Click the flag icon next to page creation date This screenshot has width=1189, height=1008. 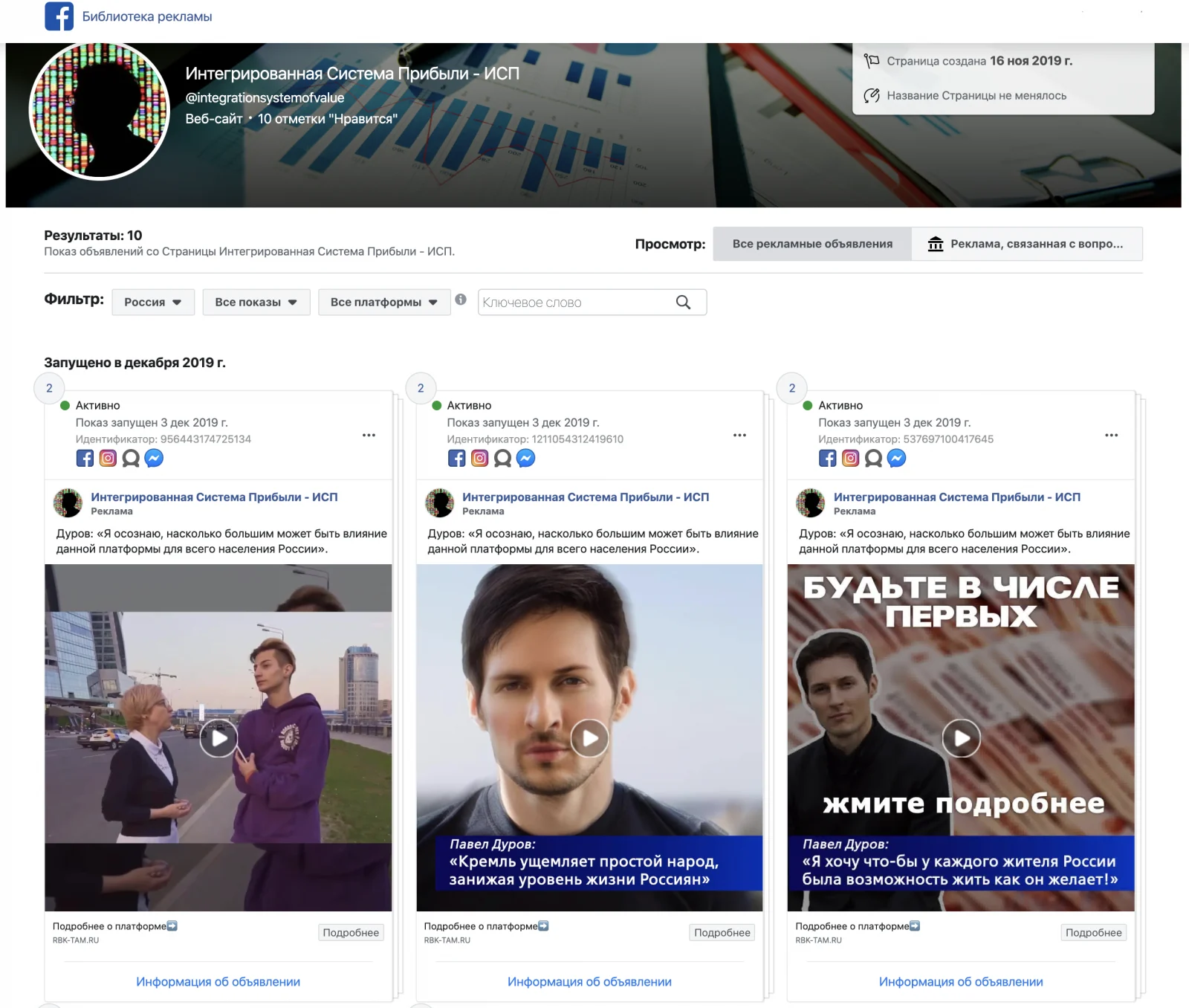click(x=872, y=61)
